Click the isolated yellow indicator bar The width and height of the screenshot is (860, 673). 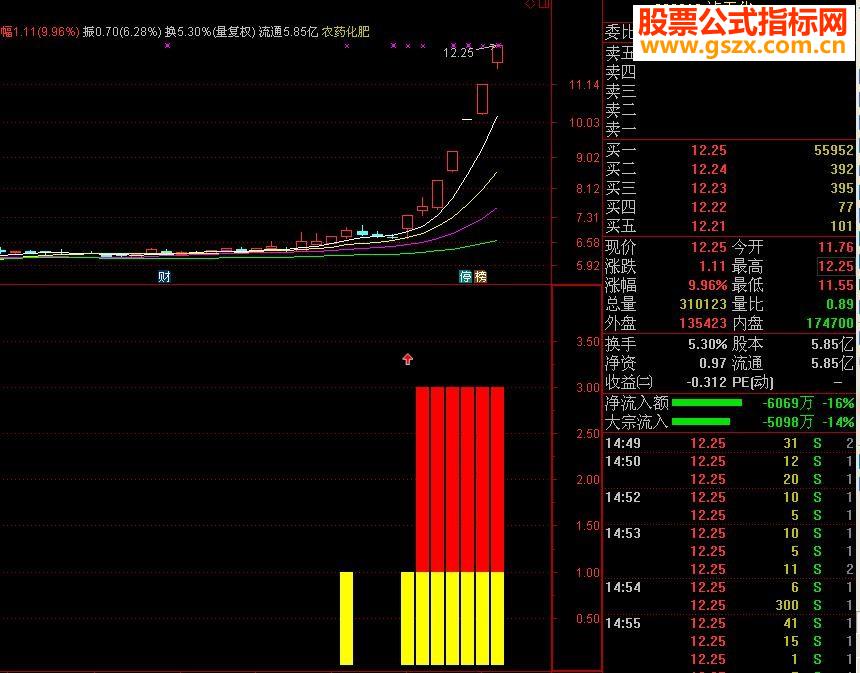pyautogui.click(x=346, y=618)
